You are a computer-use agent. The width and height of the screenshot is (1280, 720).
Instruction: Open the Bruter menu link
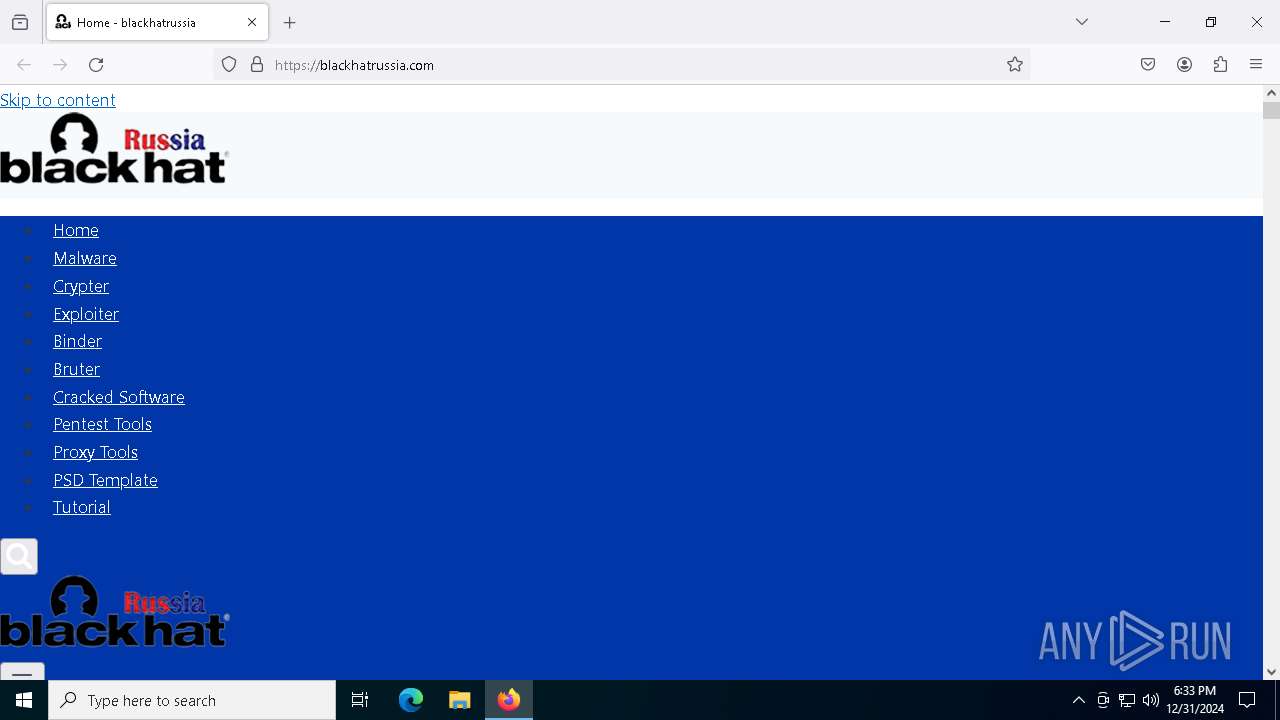tap(76, 369)
